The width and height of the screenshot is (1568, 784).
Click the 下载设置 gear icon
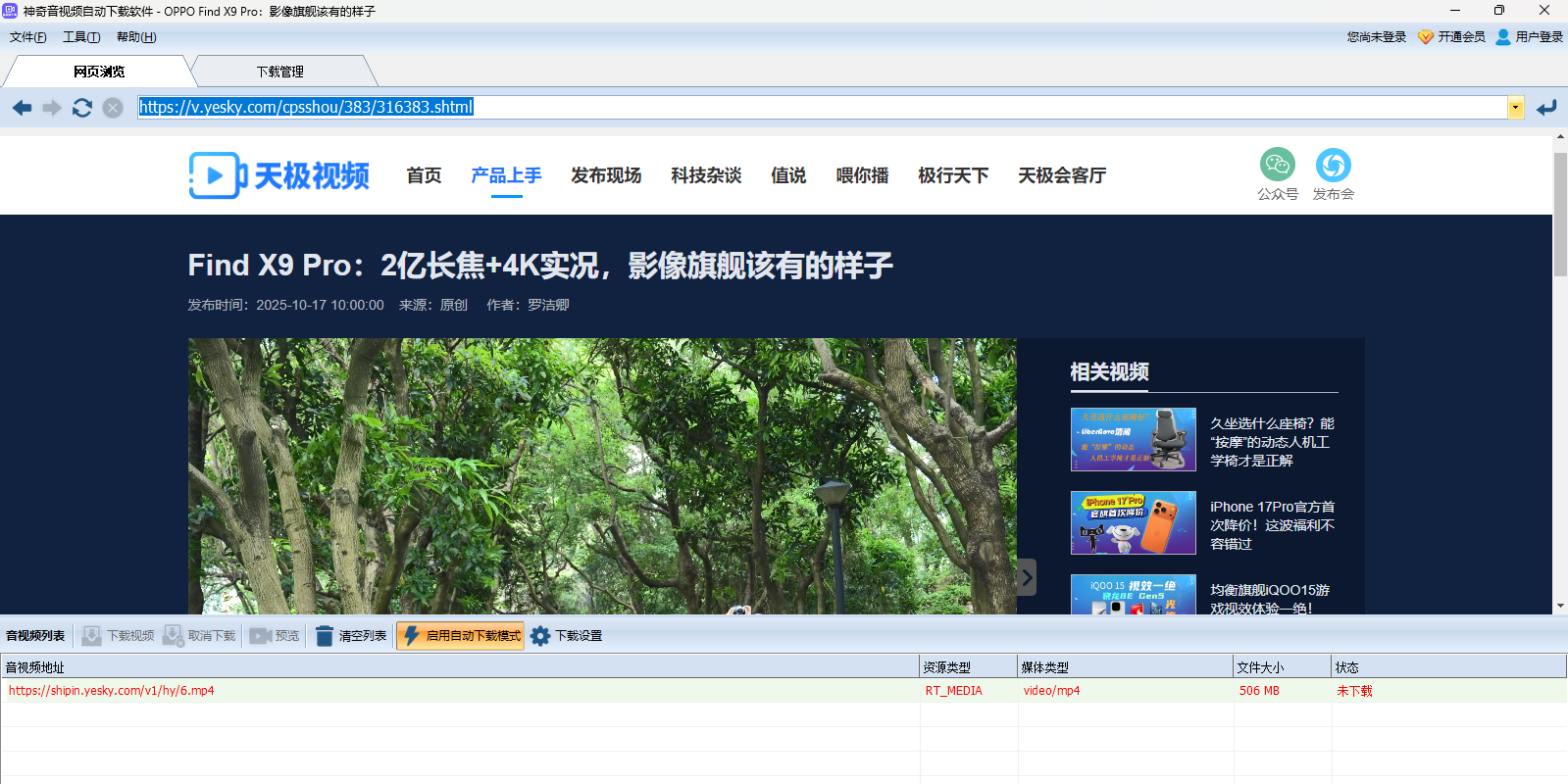[540, 636]
